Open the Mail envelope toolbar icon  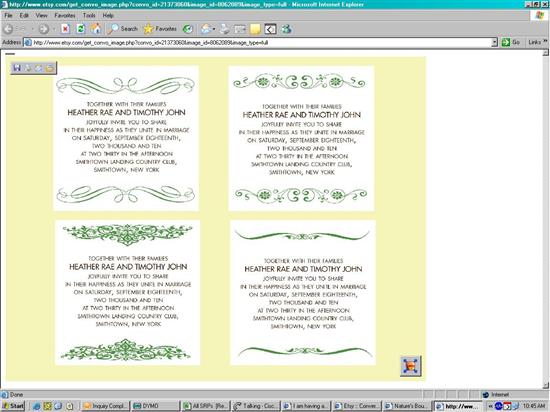(x=206, y=29)
